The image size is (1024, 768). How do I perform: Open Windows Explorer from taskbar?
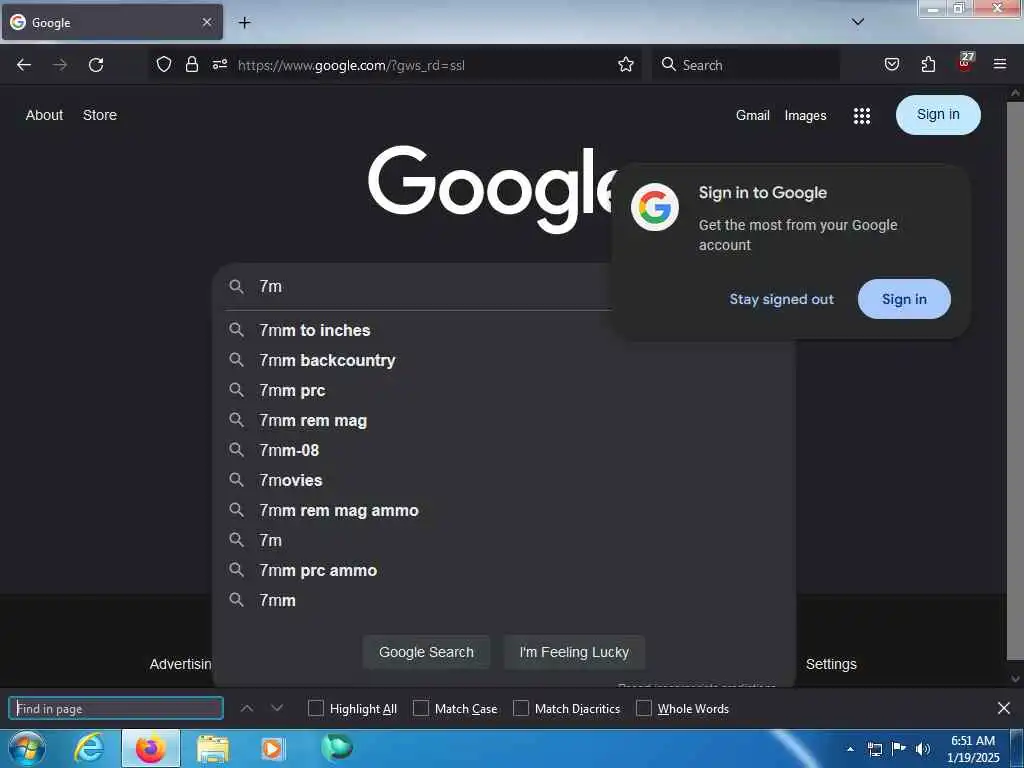213,750
